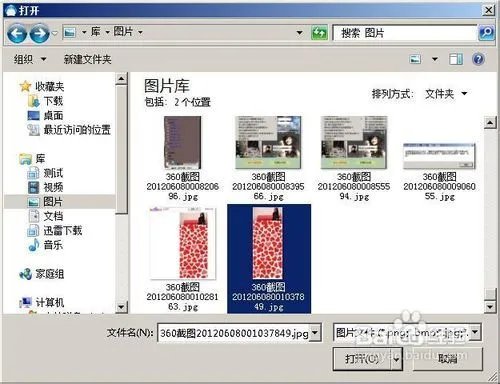
Task: Focus the 搜索 图片 search field
Action: coord(405,33)
